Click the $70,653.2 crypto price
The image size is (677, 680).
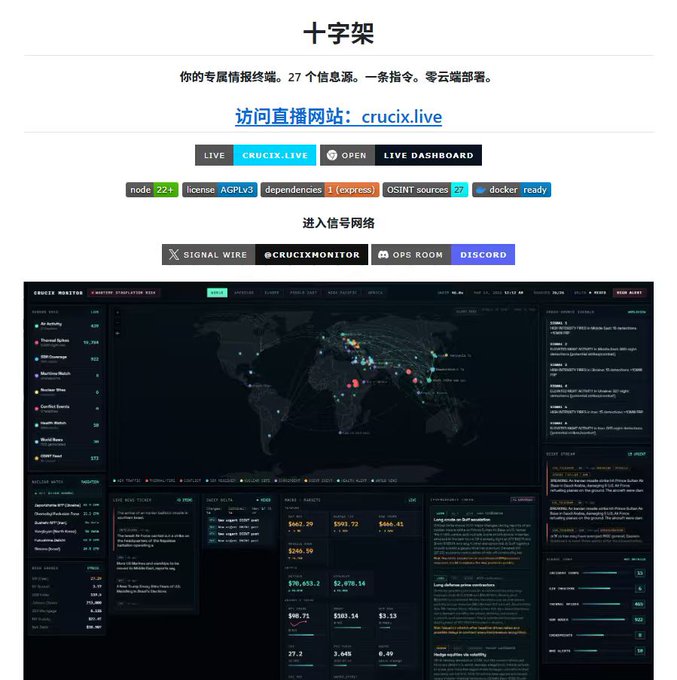point(304,584)
